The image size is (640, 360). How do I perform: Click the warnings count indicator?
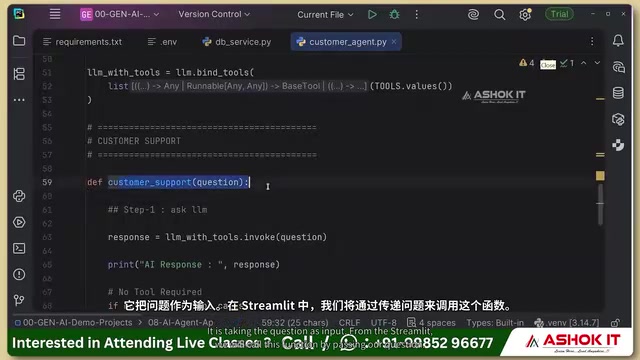coord(527,63)
